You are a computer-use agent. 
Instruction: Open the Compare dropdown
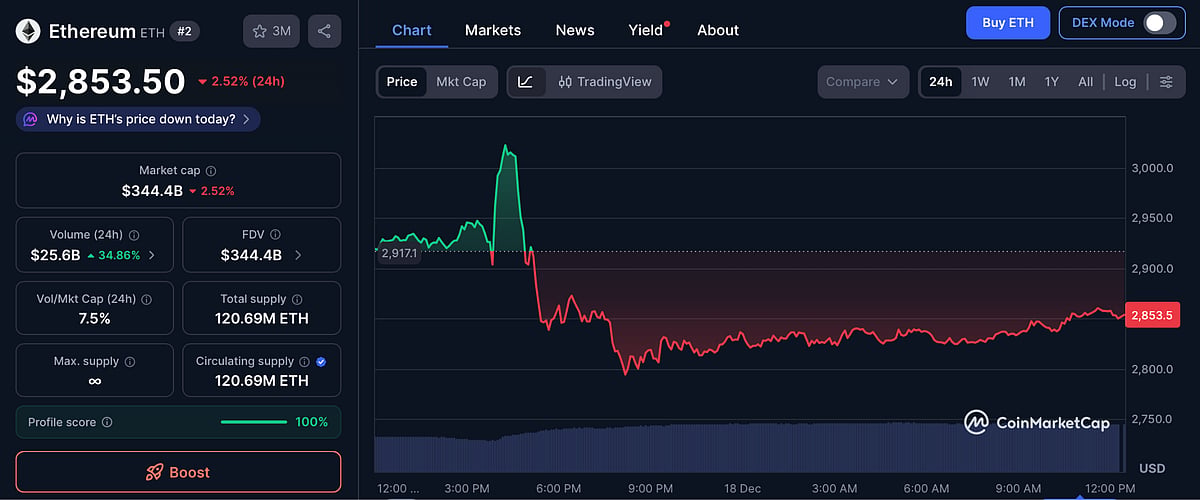863,82
